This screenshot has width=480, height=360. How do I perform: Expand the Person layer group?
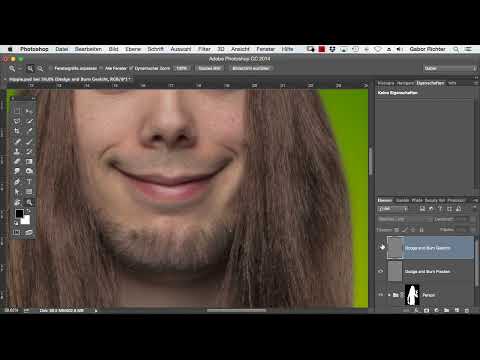[x=389, y=295]
